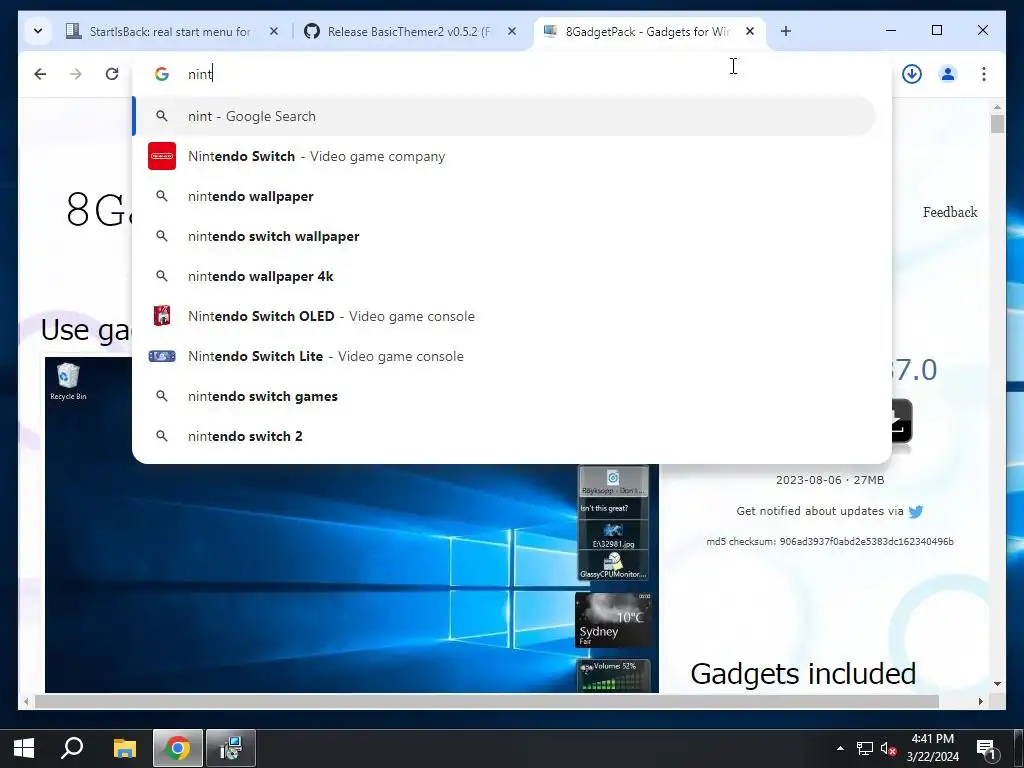Close the BasicThemer2 GitHub tab
The image size is (1024, 768).
coord(512,31)
